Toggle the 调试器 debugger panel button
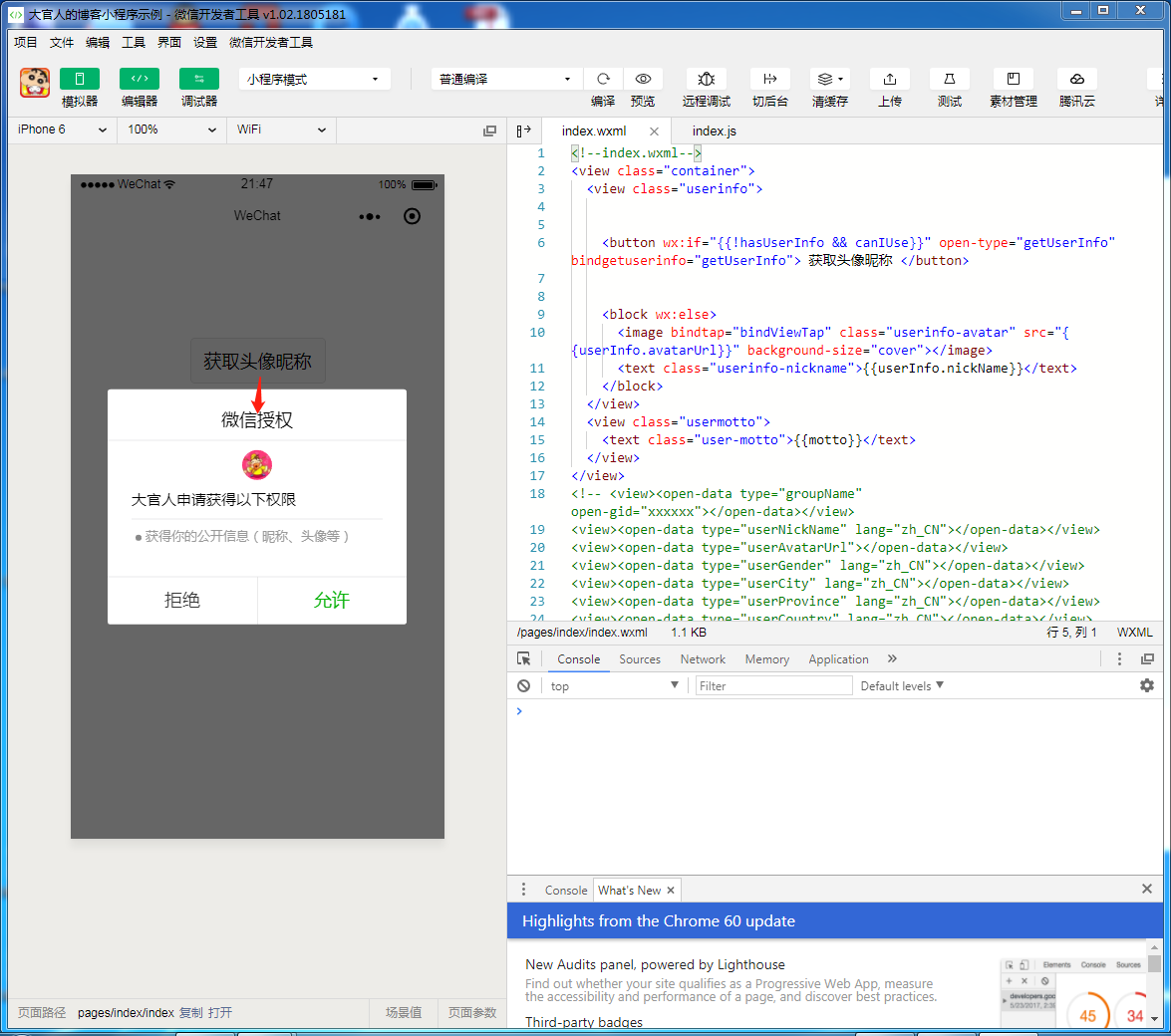The width and height of the screenshot is (1171, 1036). click(x=198, y=79)
